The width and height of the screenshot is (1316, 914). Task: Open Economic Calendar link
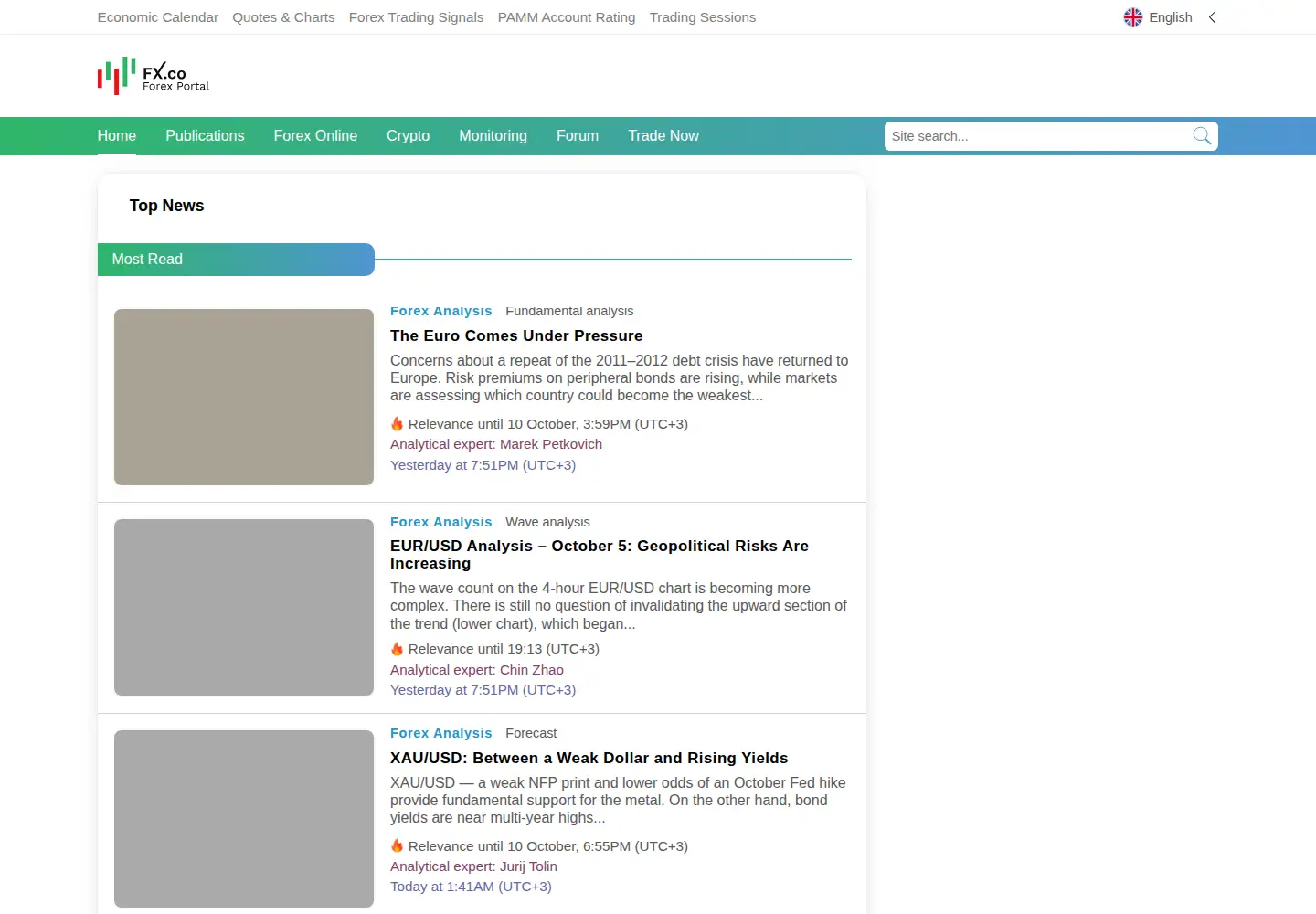click(158, 17)
